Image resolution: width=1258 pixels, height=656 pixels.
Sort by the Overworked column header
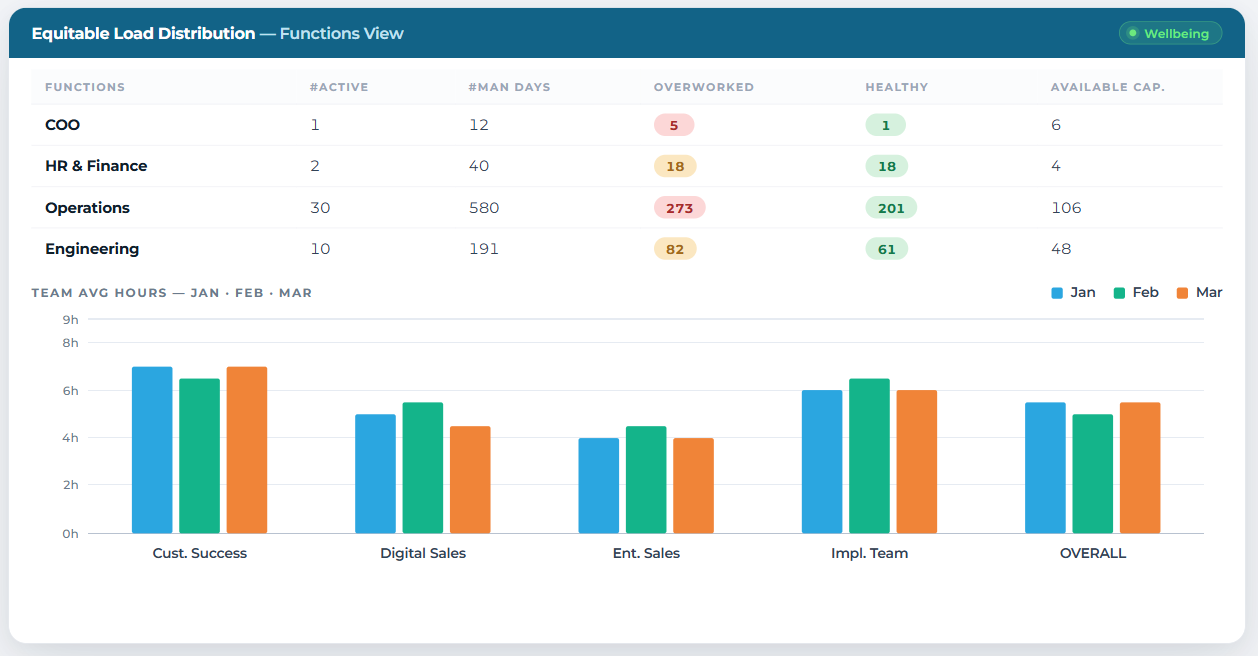[704, 87]
